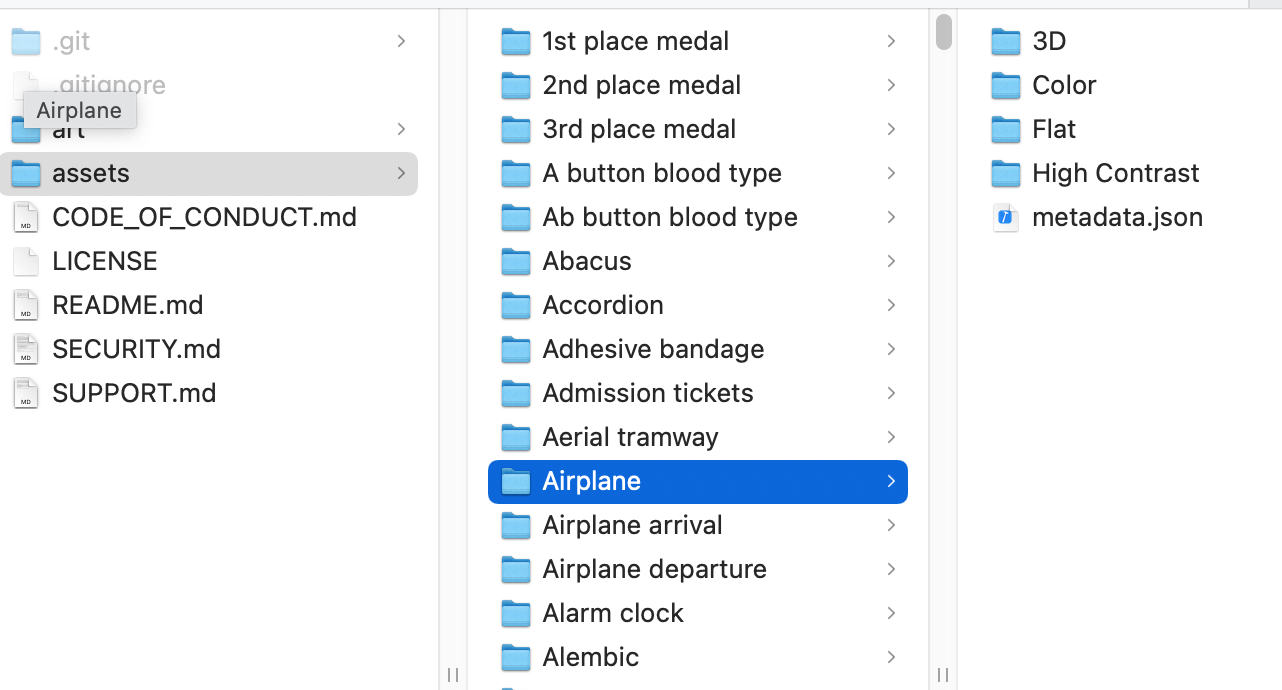This screenshot has height=690, width=1282.
Task: Open the Adhesive bandage folder
Action: coord(653,349)
